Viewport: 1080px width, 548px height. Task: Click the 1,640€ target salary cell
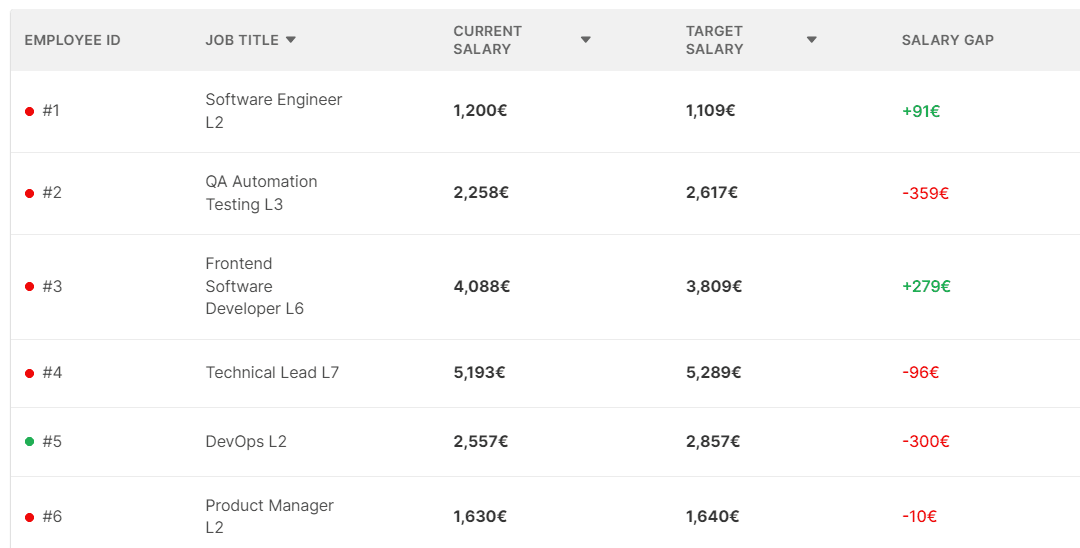pyautogui.click(x=712, y=516)
